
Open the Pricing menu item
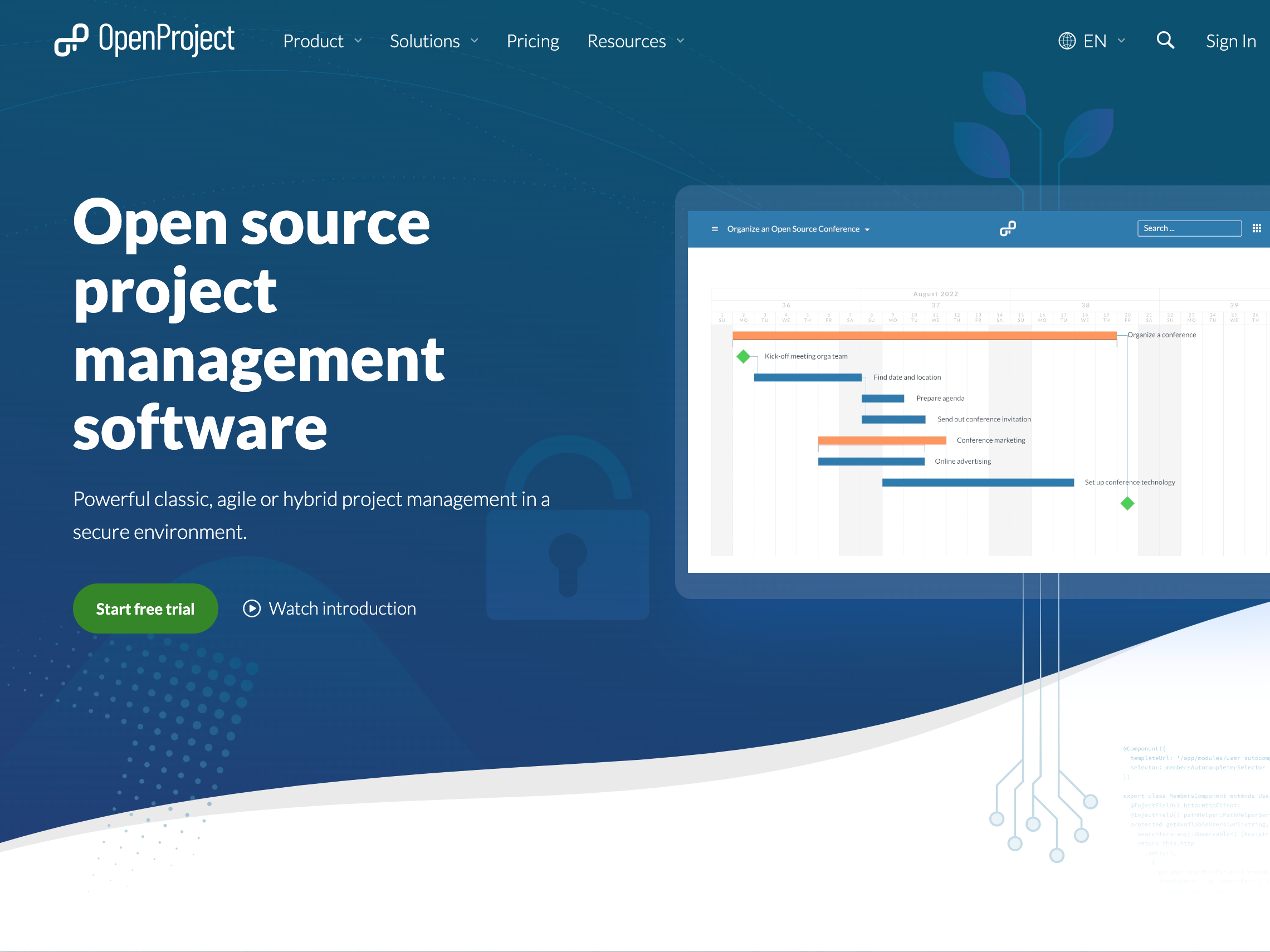(532, 41)
